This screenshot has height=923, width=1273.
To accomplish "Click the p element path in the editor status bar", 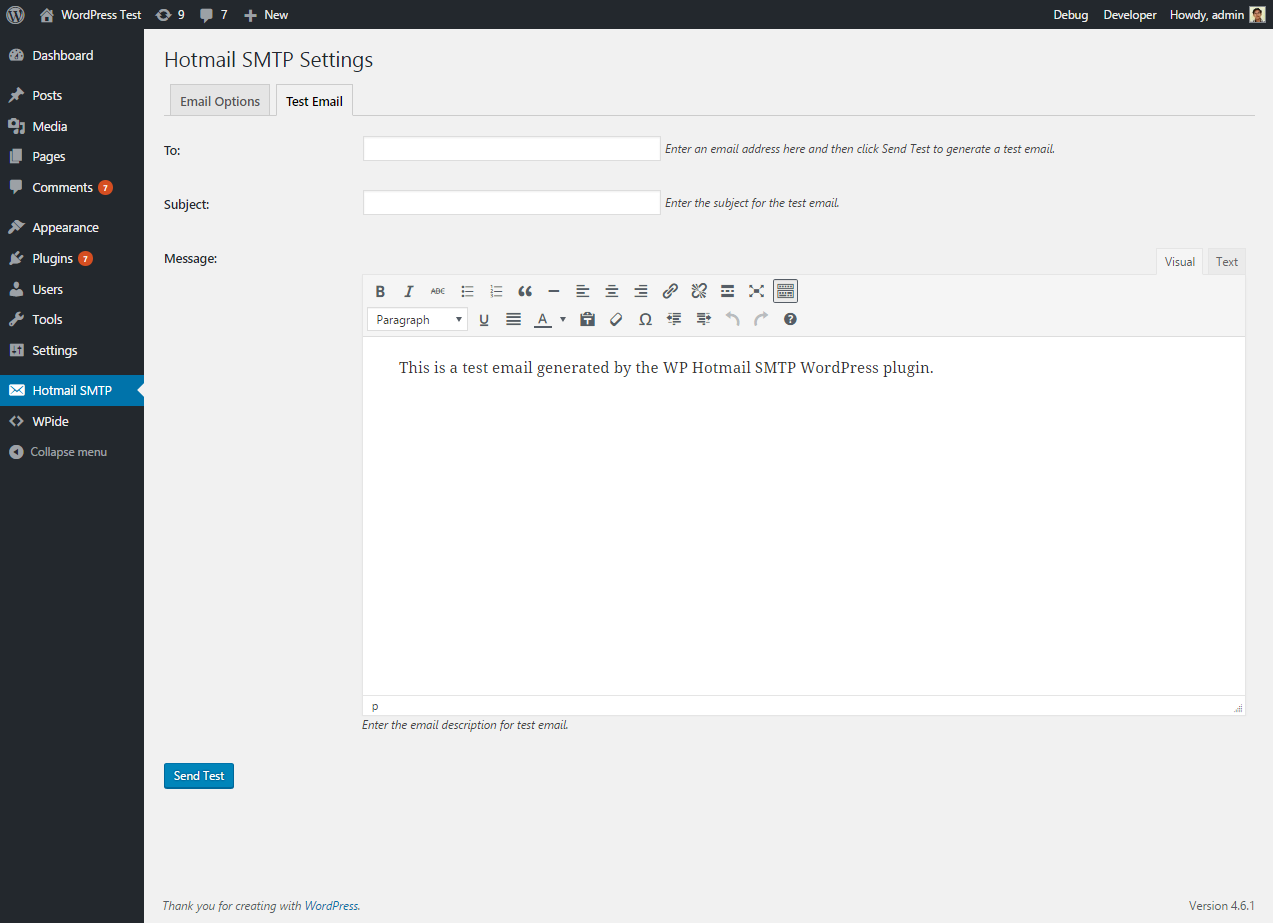I will point(375,706).
